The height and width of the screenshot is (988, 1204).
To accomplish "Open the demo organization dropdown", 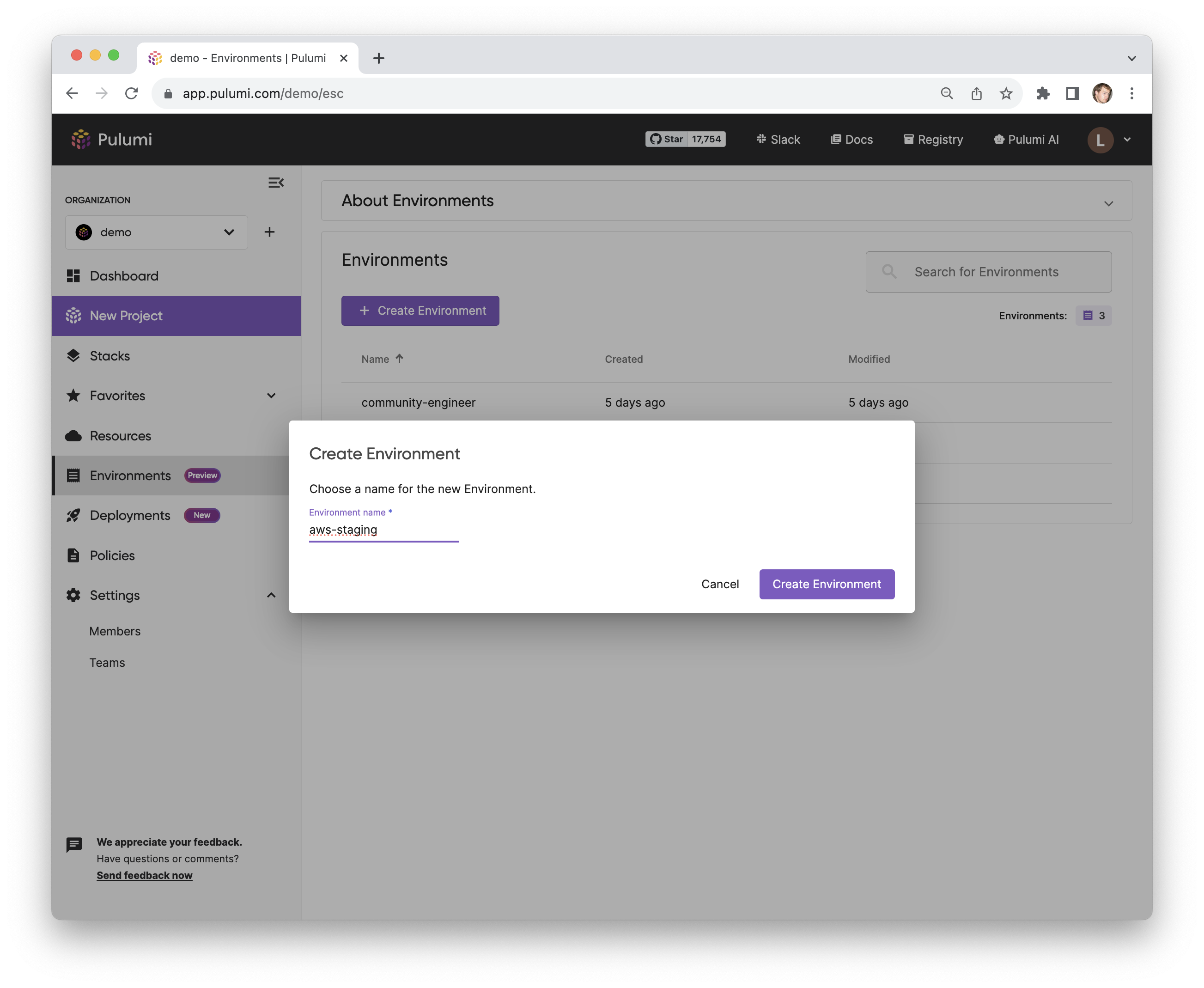I will [157, 232].
